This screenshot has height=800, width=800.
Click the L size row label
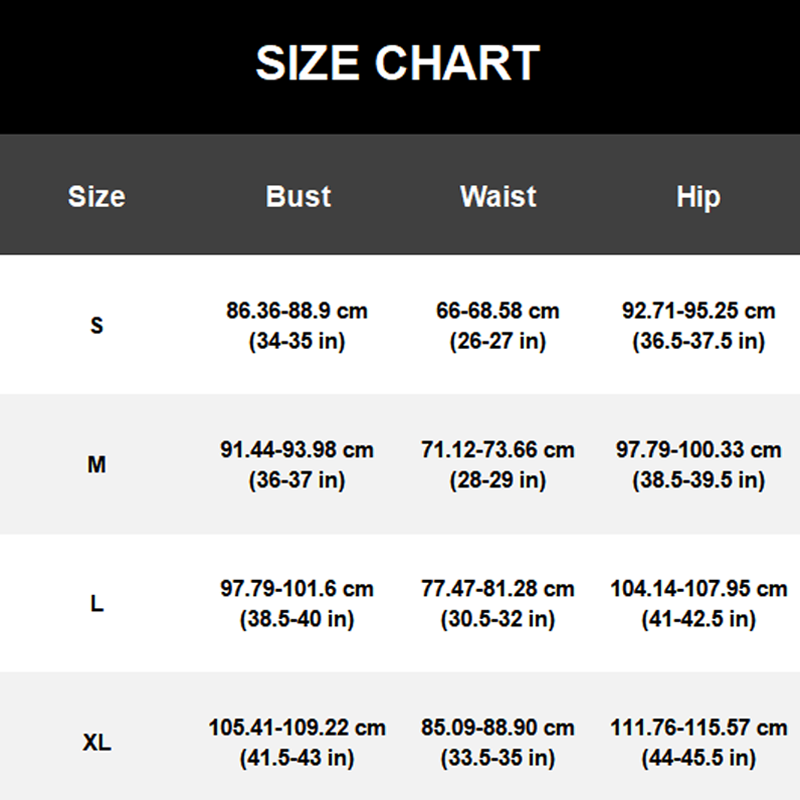[96, 604]
